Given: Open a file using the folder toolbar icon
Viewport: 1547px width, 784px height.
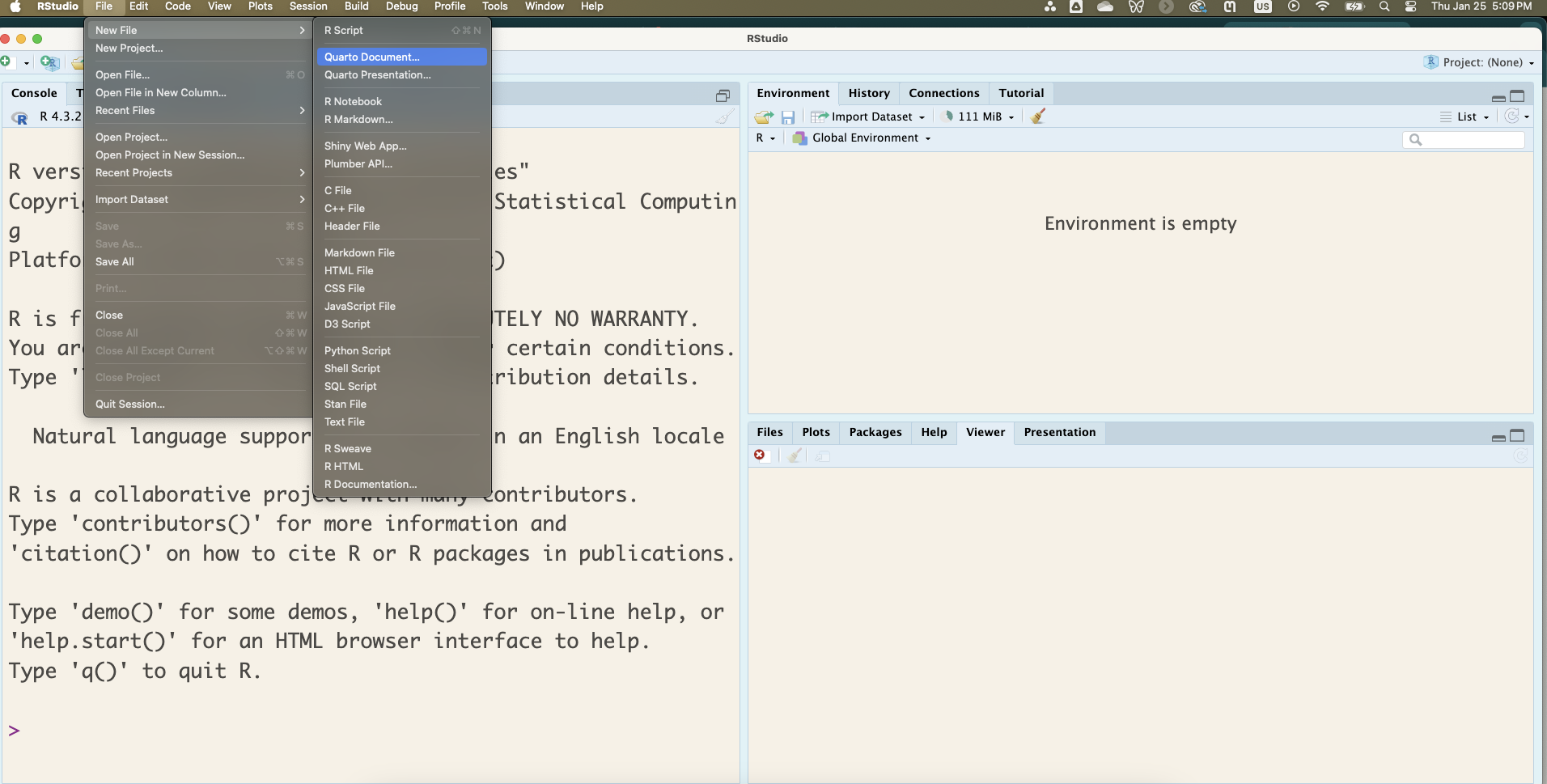Looking at the screenshot, I should point(77,63).
